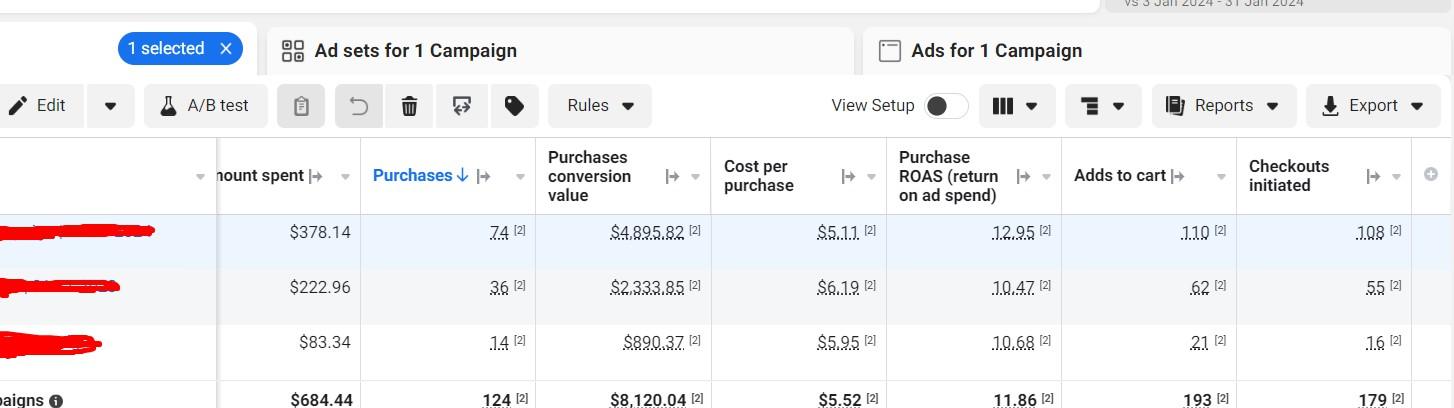
Task: Click resize handle of Adds to cart column
Action: tap(1178, 176)
